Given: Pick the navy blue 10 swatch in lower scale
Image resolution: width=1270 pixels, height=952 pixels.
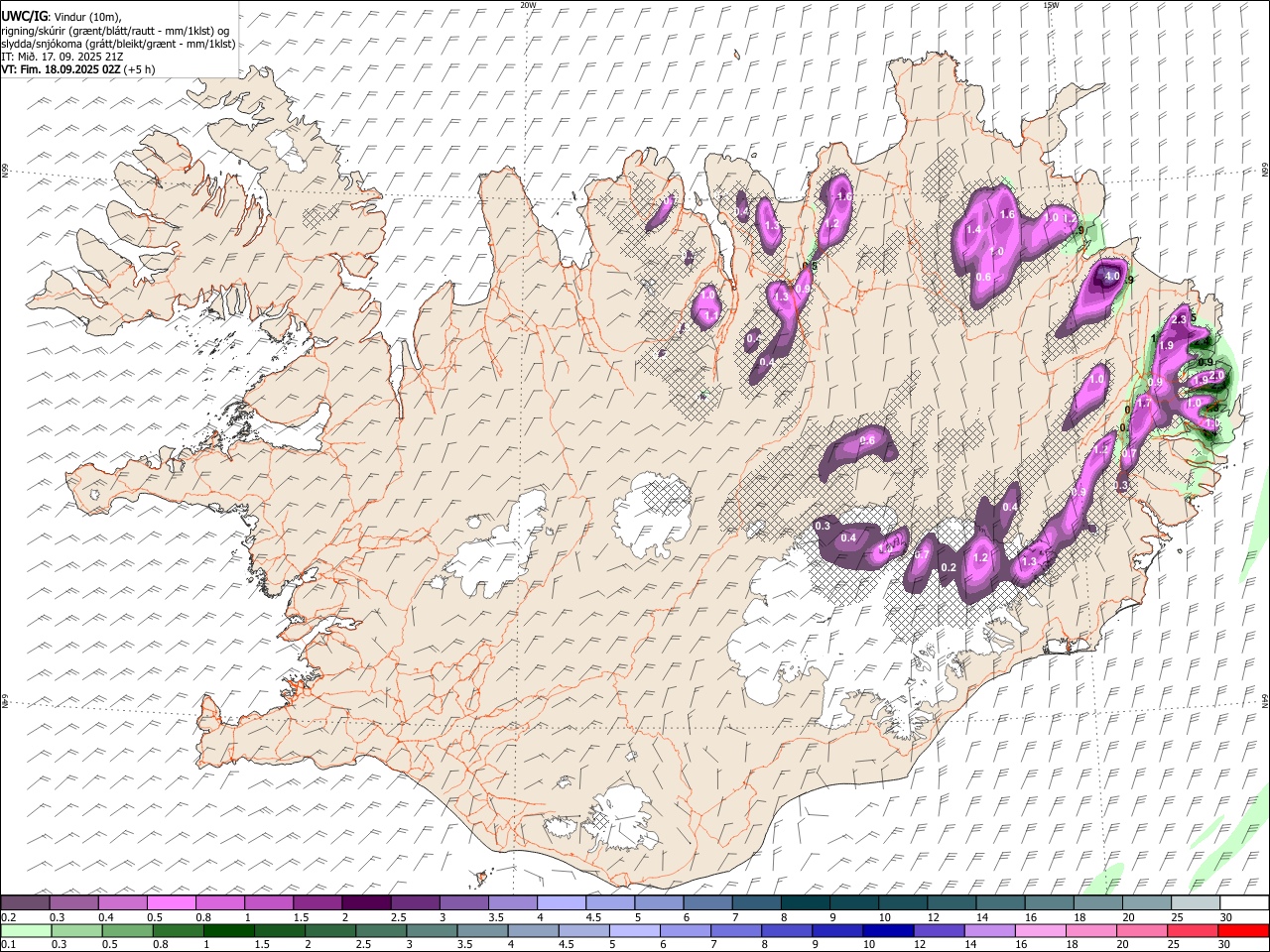Looking at the screenshot, I should 888,931.
